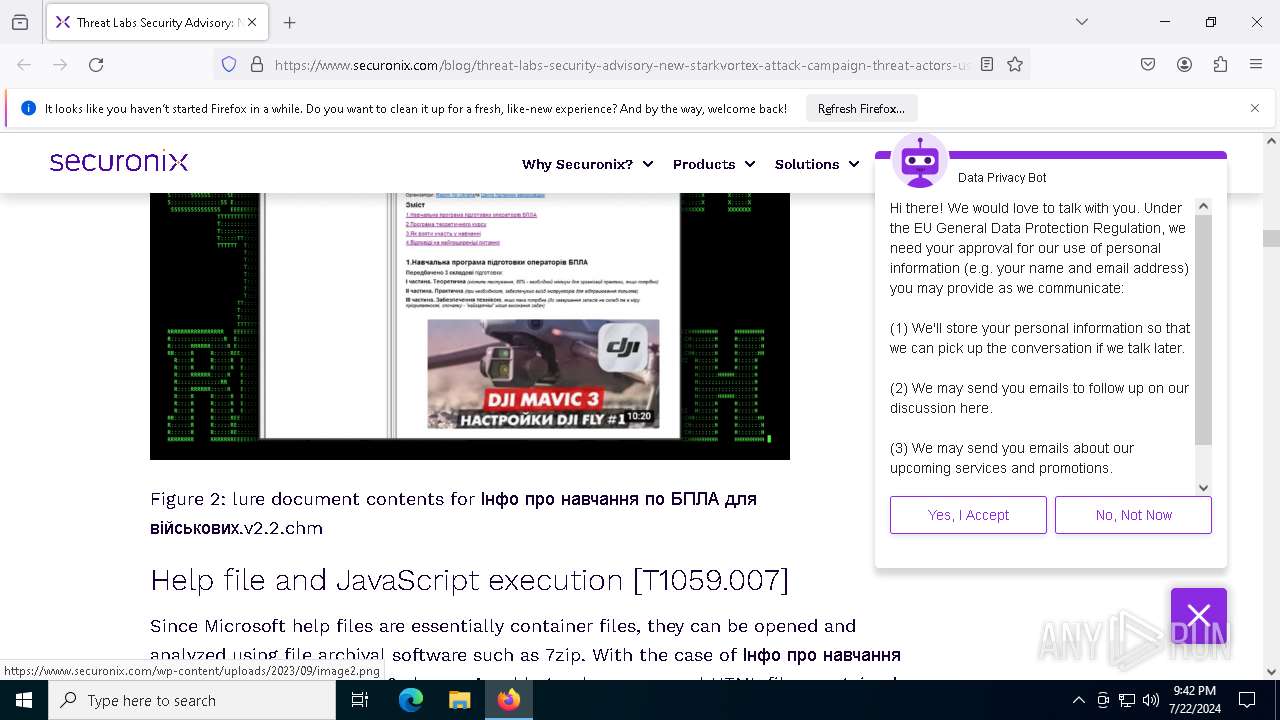Open the volume tray icon

[x=1151, y=700]
